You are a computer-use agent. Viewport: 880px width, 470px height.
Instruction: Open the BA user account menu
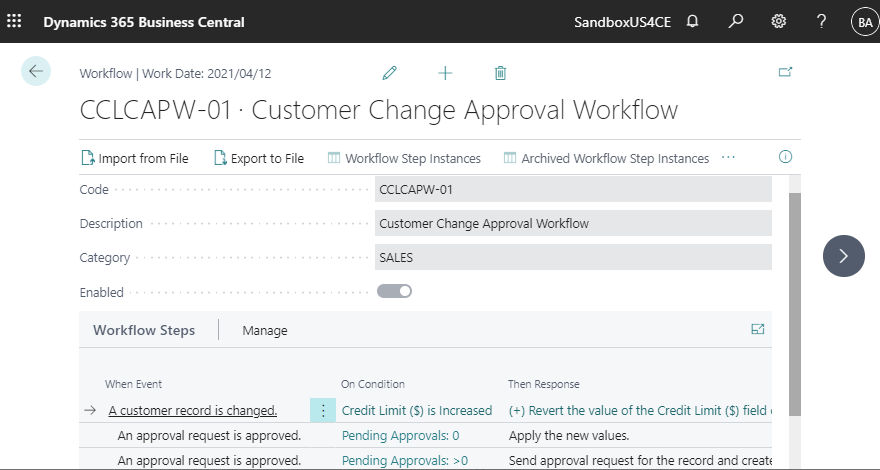point(865,22)
